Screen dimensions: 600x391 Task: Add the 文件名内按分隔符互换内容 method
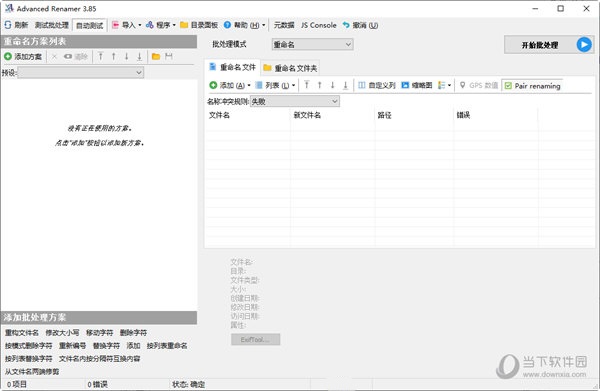pyautogui.click(x=99, y=359)
